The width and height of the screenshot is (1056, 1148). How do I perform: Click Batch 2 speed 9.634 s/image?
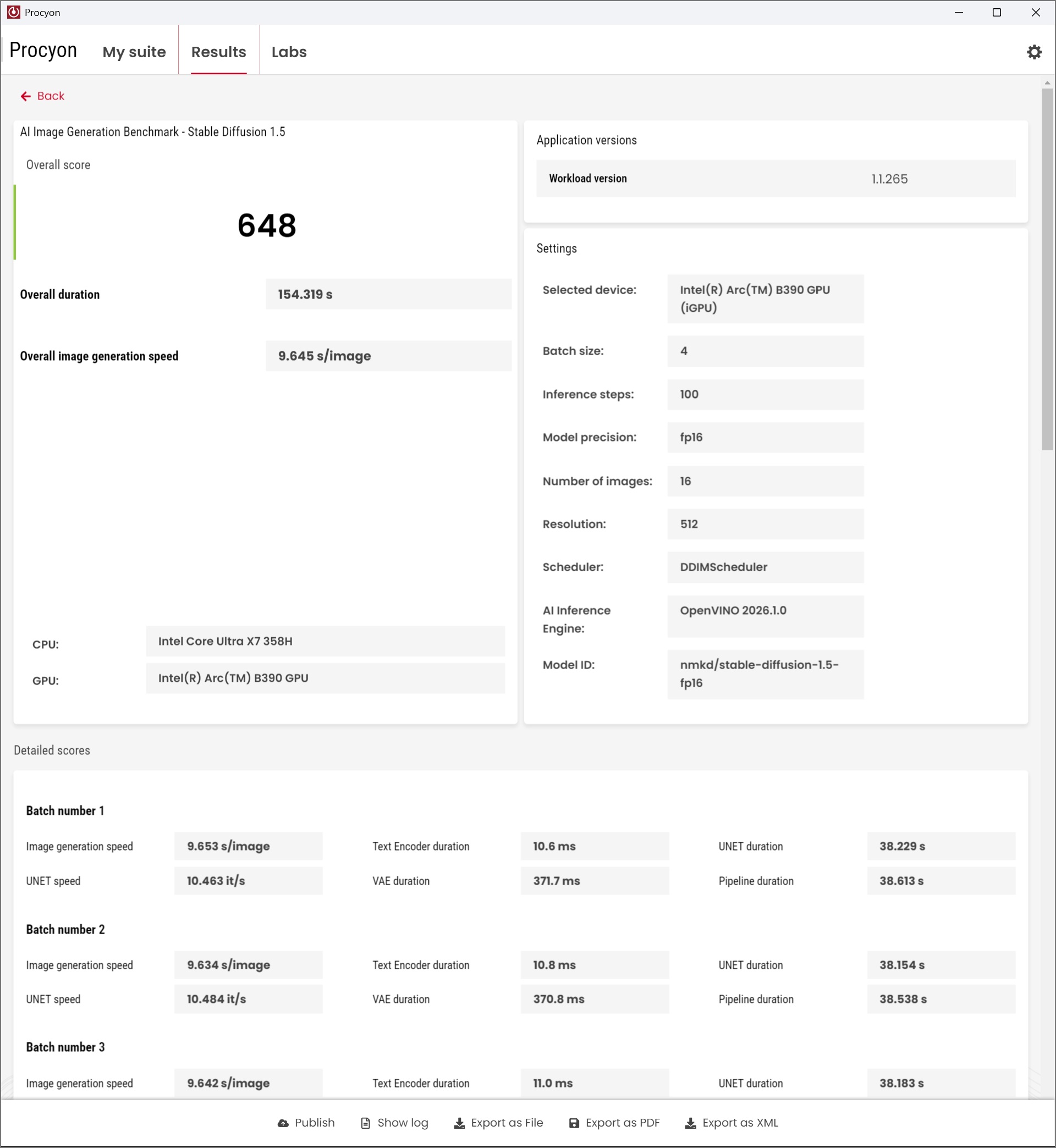249,965
